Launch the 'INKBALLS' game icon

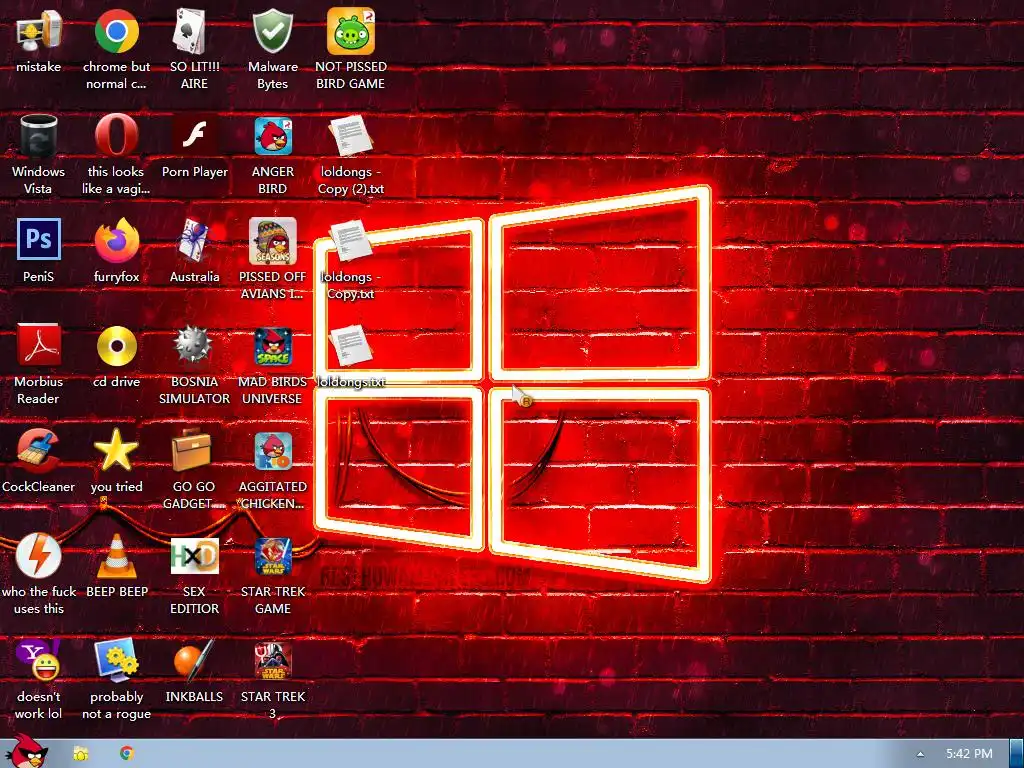click(194, 660)
